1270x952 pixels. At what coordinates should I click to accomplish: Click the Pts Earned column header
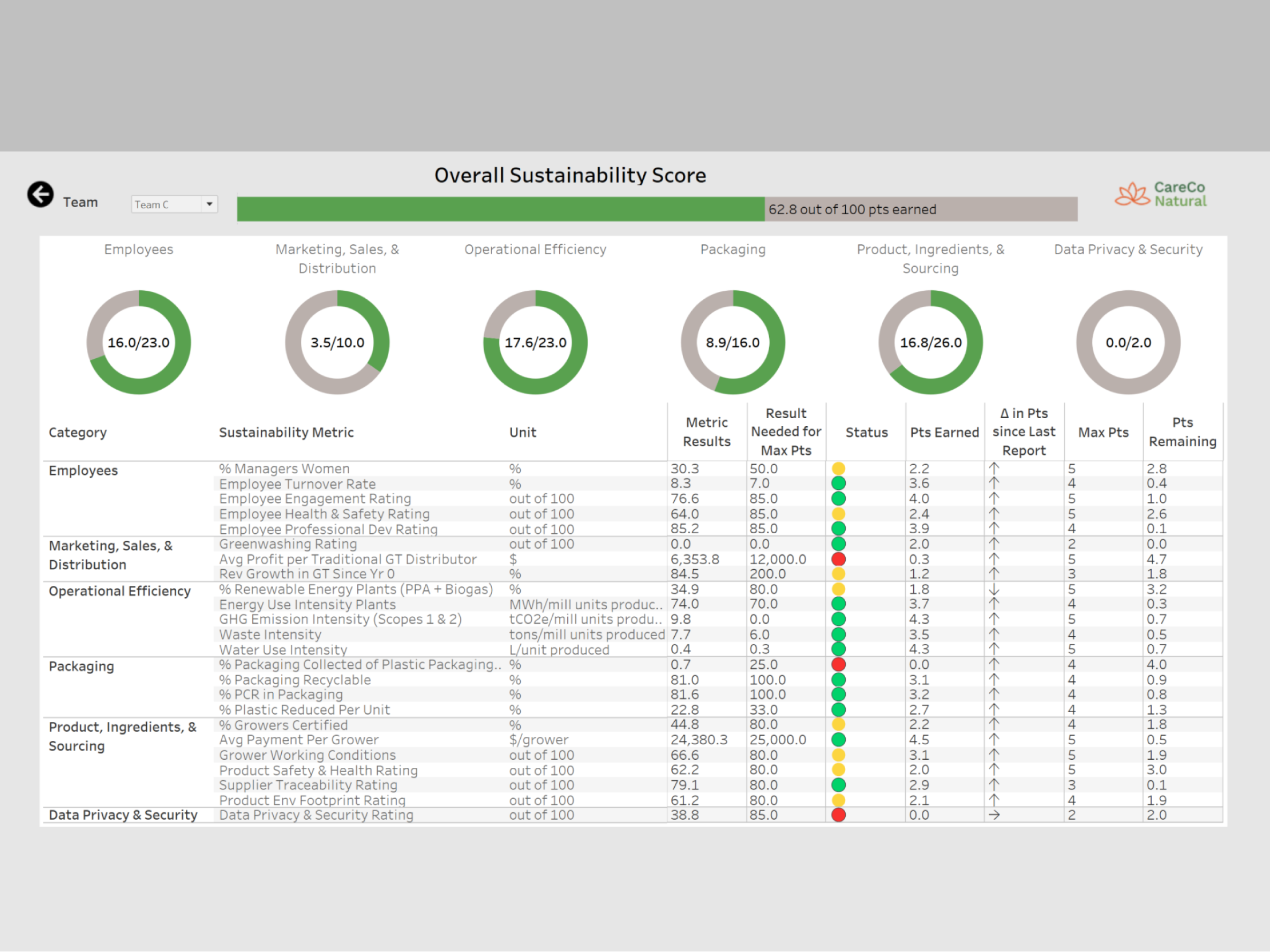(x=944, y=432)
